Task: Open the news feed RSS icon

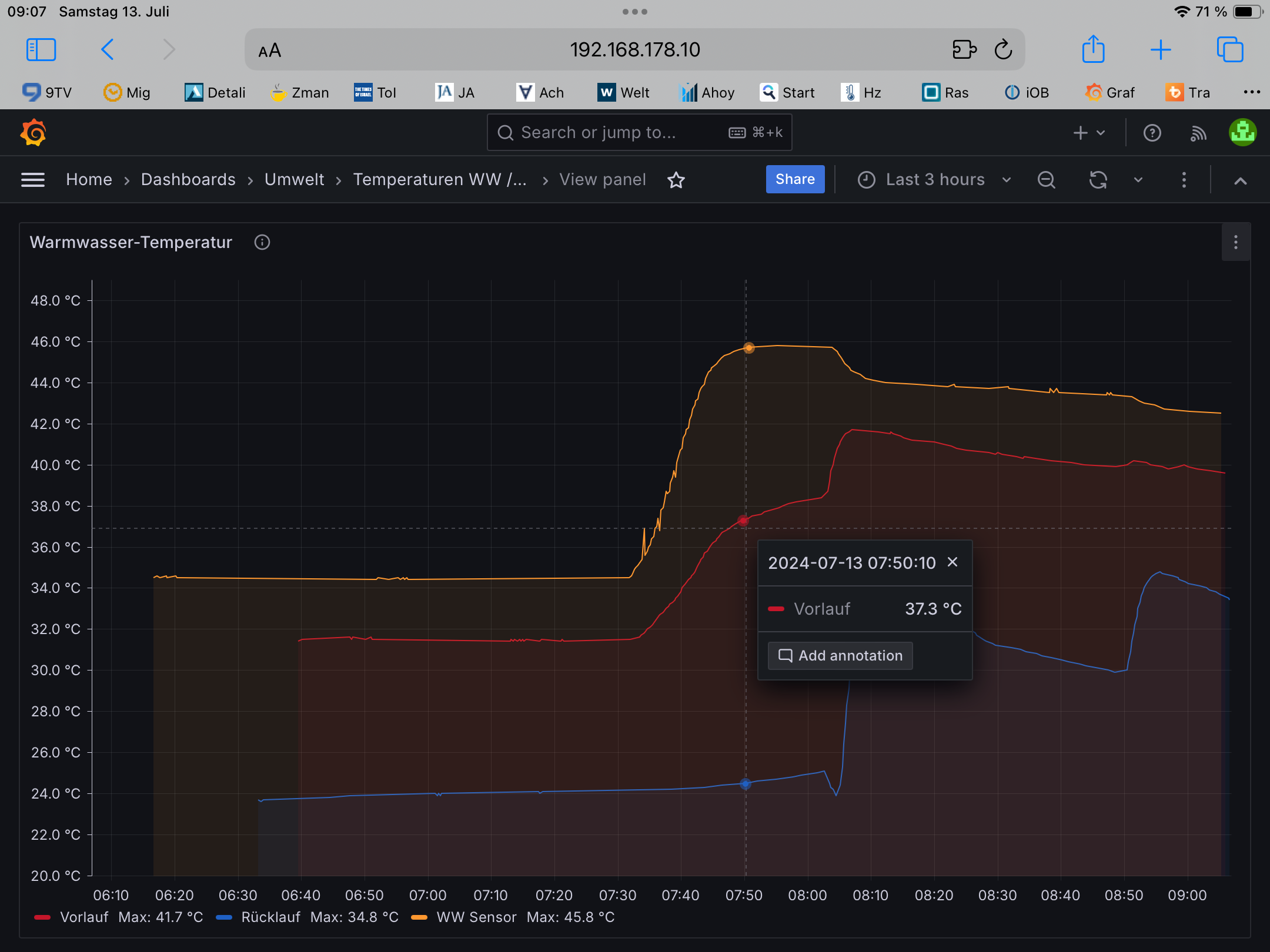Action: click(x=1198, y=133)
